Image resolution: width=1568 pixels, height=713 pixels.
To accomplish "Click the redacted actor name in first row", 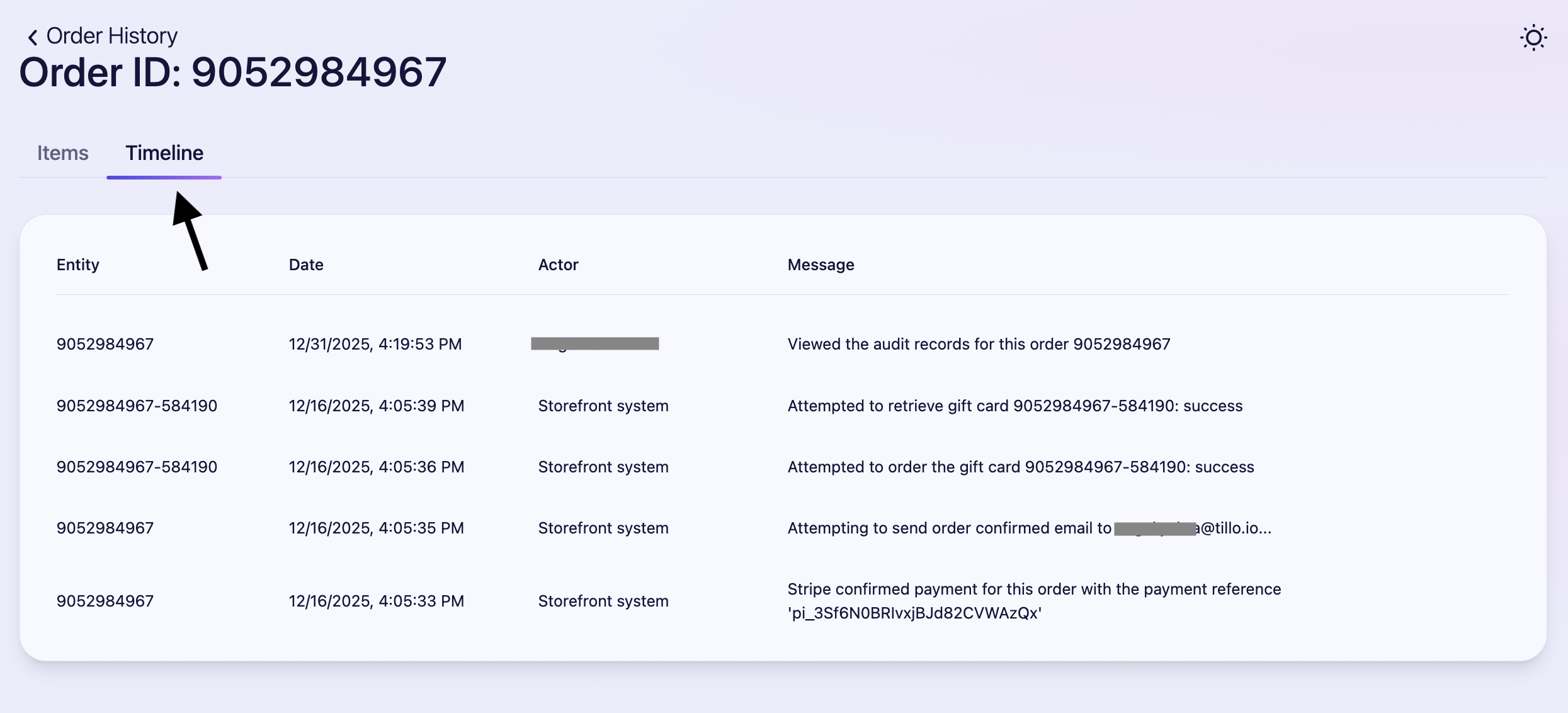I will [594, 343].
